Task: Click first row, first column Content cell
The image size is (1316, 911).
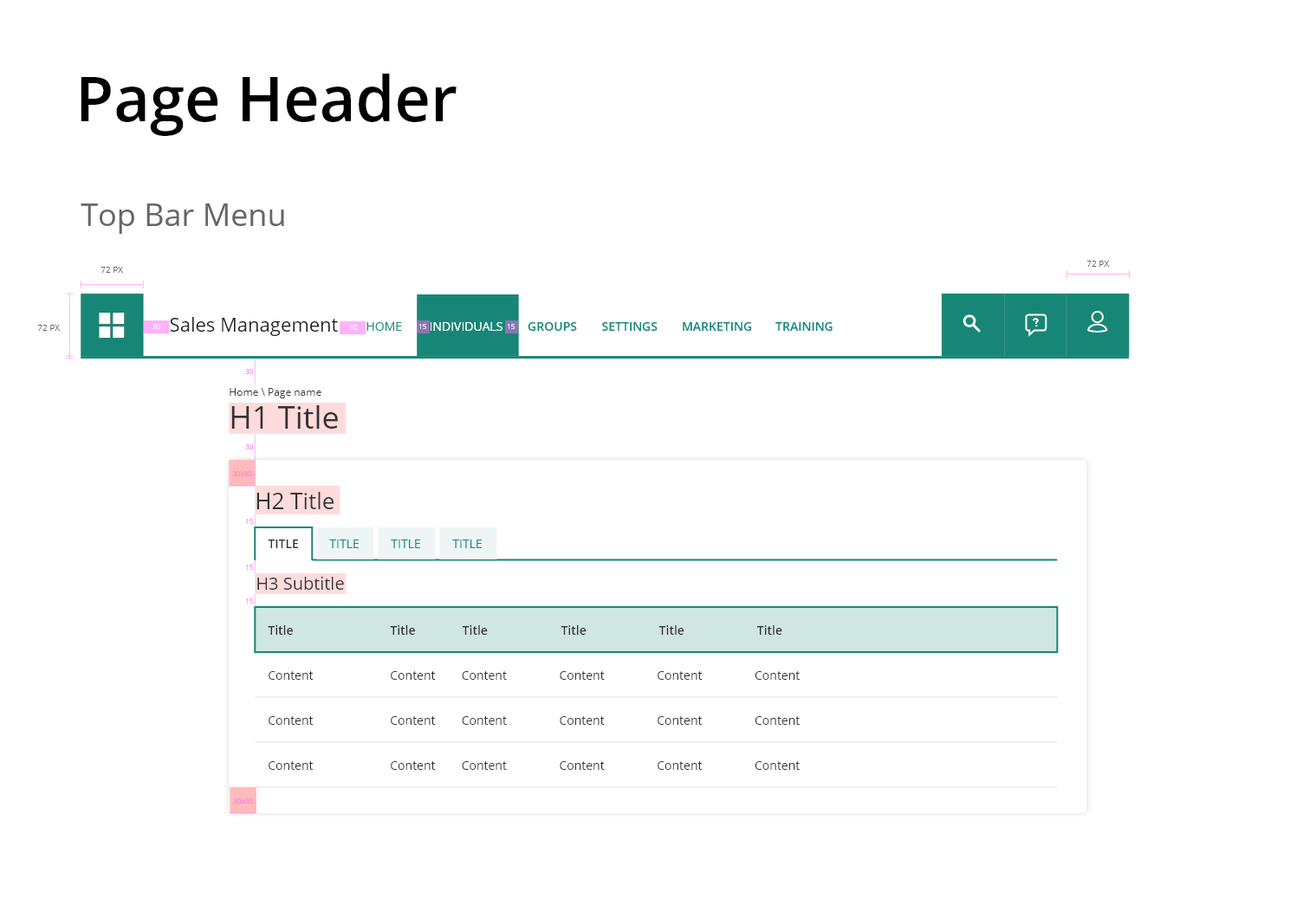Action: (x=290, y=675)
